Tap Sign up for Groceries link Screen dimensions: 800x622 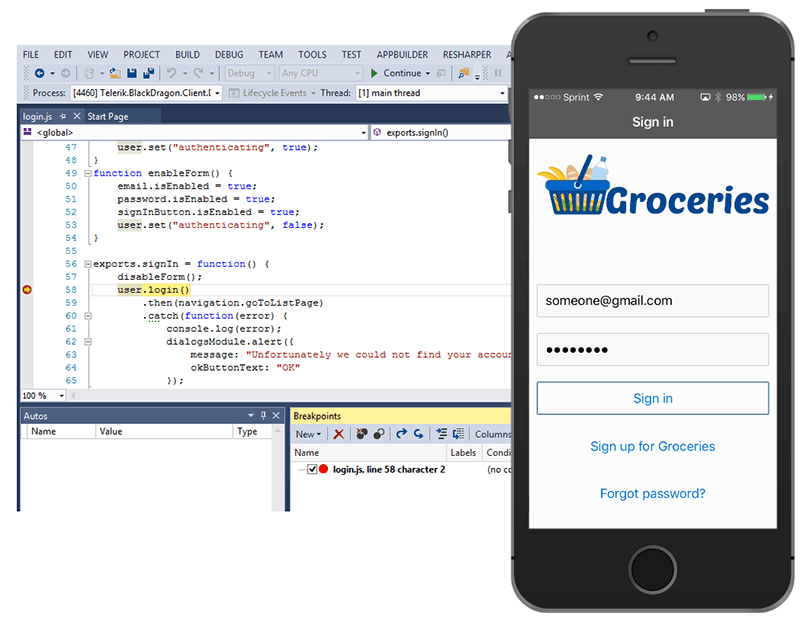tap(653, 446)
